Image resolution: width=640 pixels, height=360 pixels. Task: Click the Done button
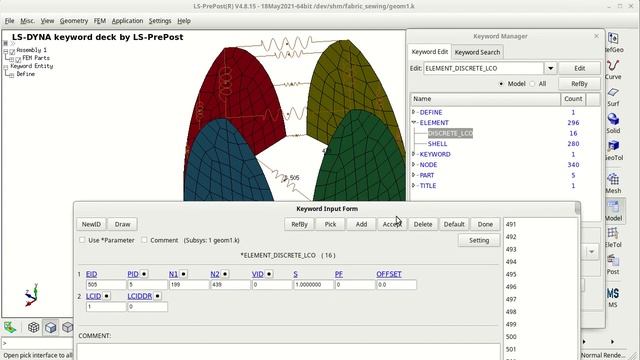(485, 224)
